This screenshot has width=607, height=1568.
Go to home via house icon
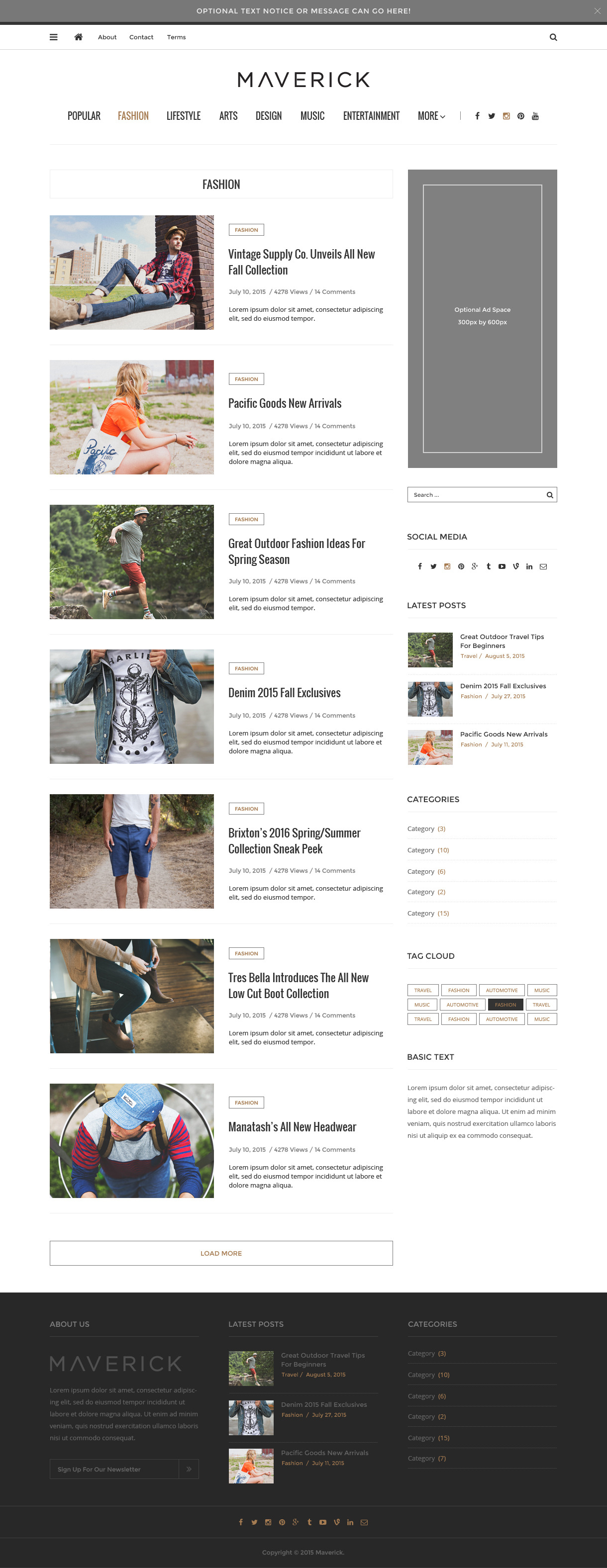tap(79, 37)
